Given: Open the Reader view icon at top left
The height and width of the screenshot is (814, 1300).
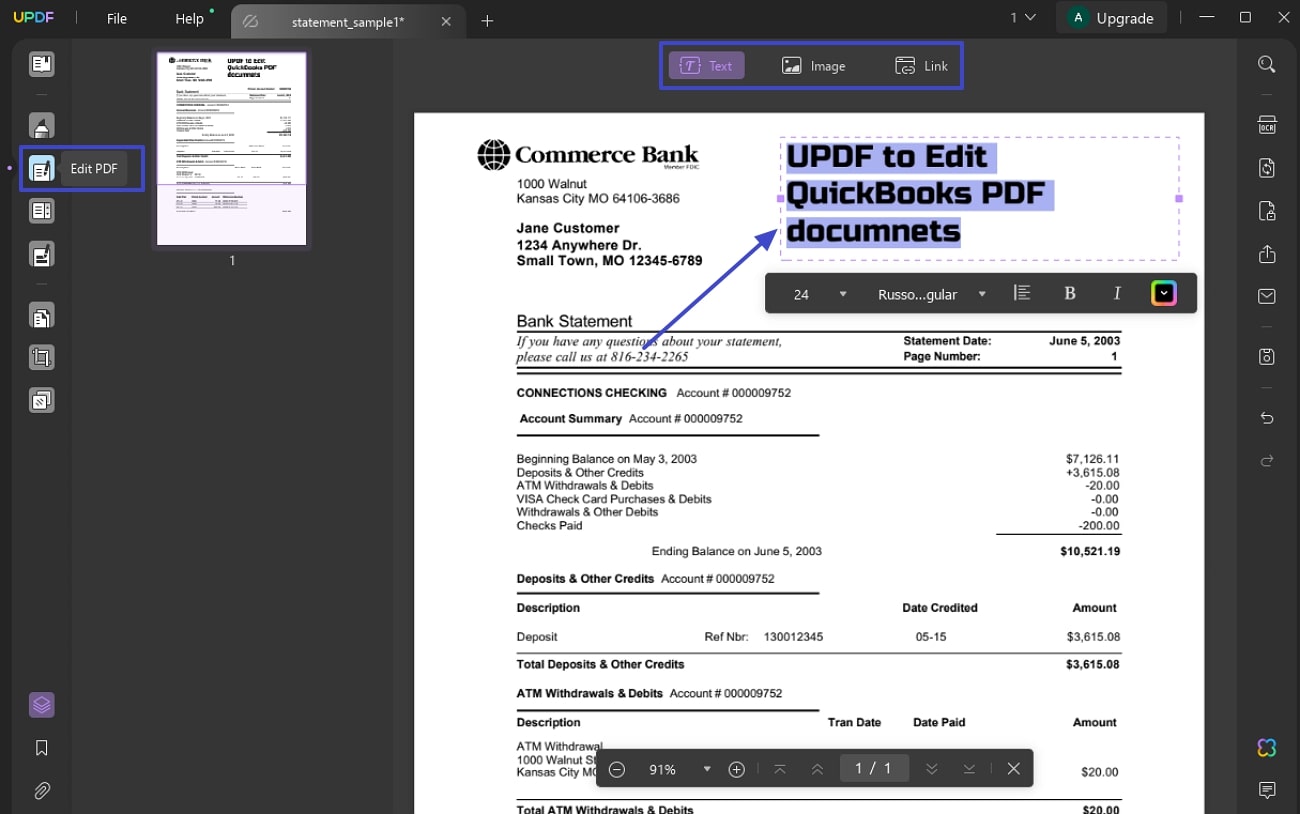Looking at the screenshot, I should click(41, 63).
